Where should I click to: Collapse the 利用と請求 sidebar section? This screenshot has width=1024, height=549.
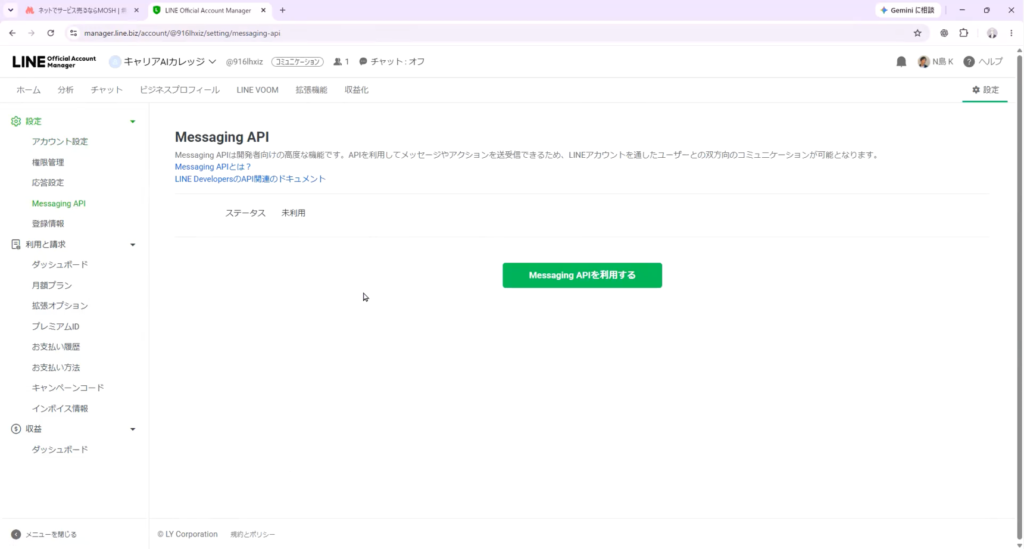[133, 245]
